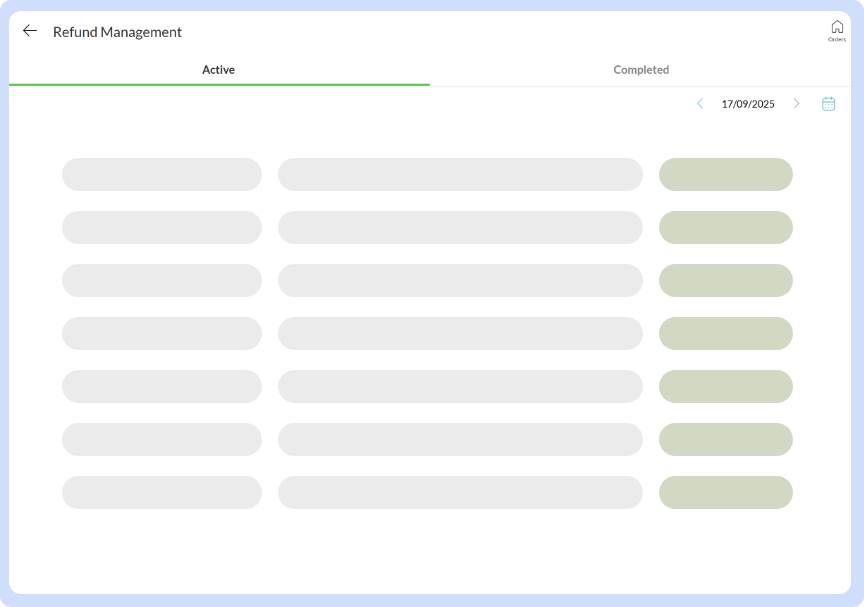Open Orders via the home icon
This screenshot has width=864, height=607.
pyautogui.click(x=837, y=29)
